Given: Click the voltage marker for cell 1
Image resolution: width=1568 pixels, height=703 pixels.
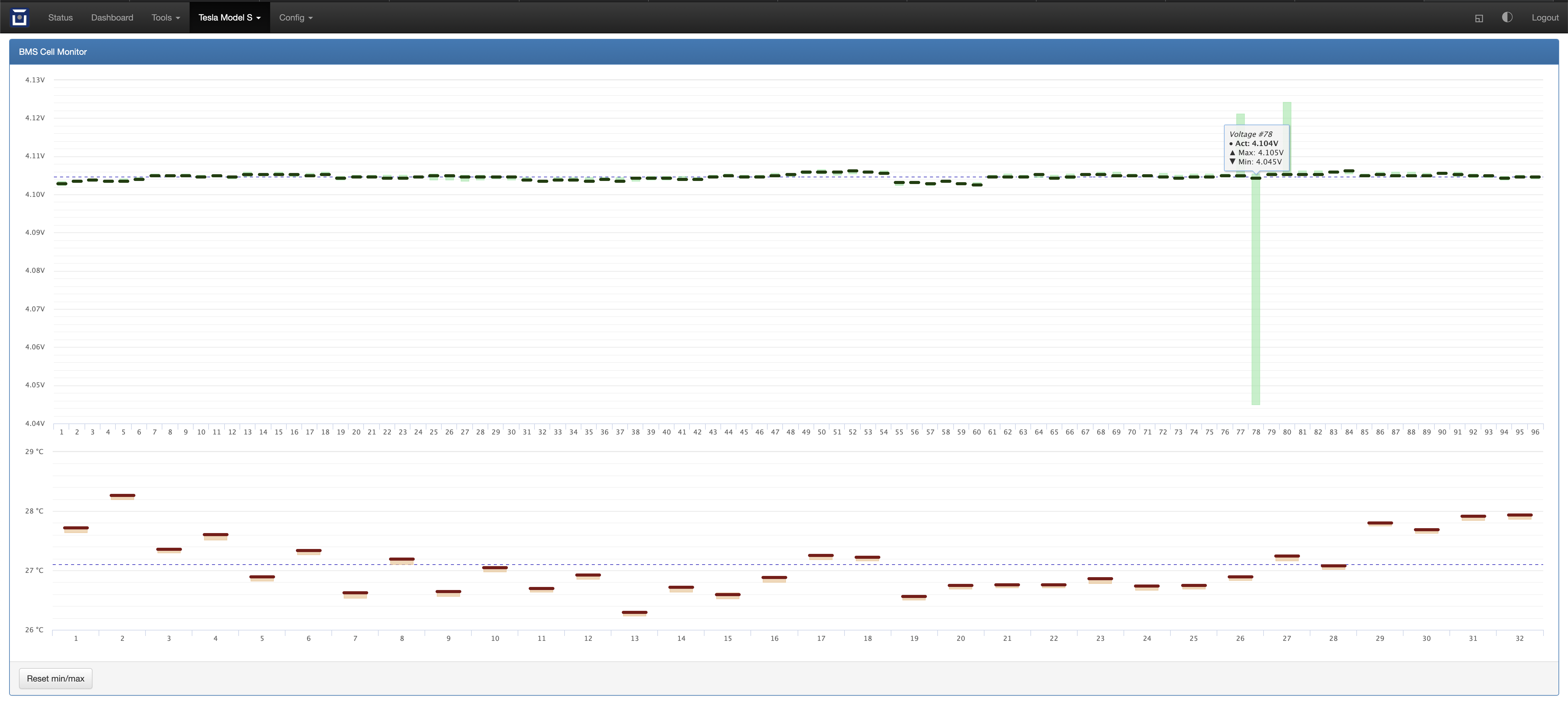Looking at the screenshot, I should pyautogui.click(x=62, y=183).
